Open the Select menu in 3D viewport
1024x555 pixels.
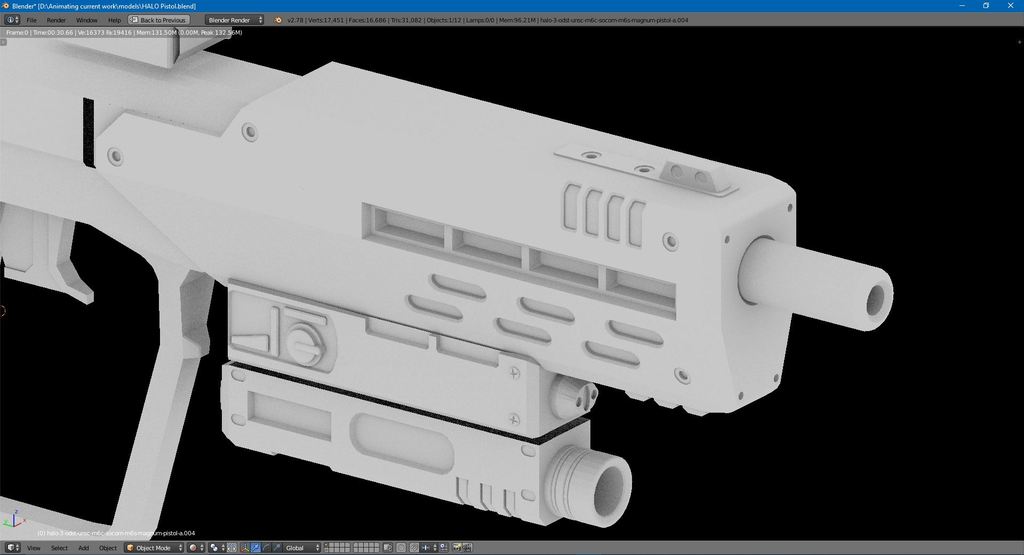(x=59, y=548)
